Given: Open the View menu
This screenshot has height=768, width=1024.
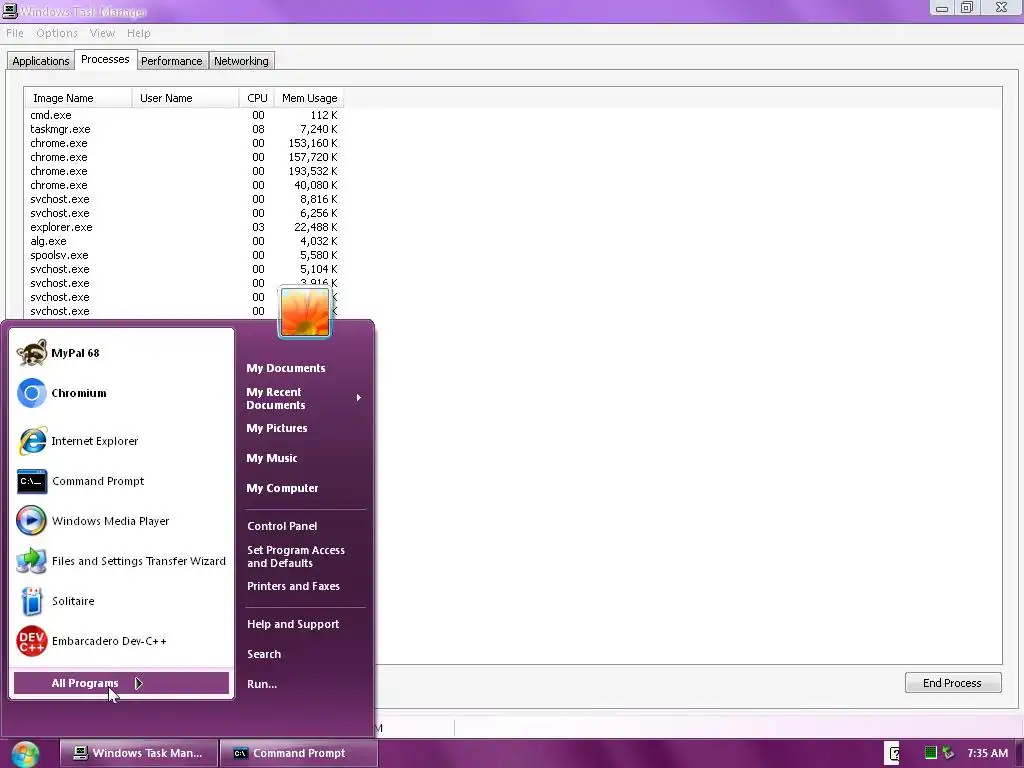Looking at the screenshot, I should pos(102,33).
